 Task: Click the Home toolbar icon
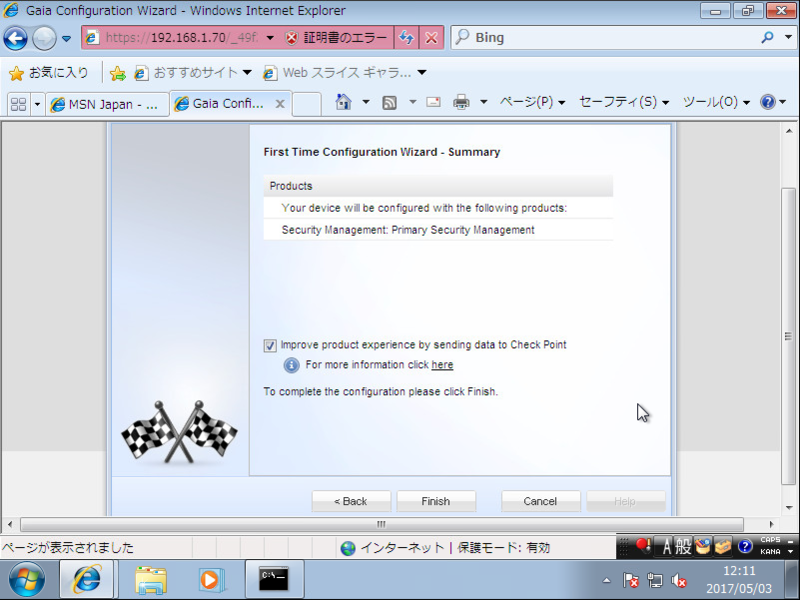[343, 102]
